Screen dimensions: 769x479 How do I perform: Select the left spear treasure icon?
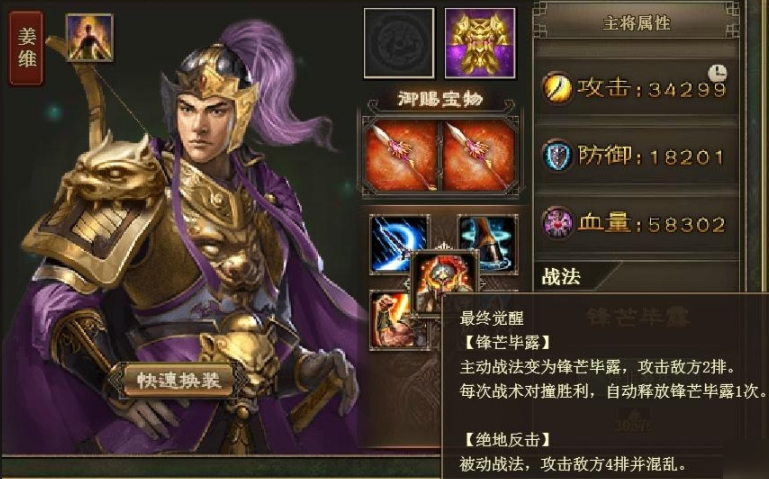tap(402, 156)
